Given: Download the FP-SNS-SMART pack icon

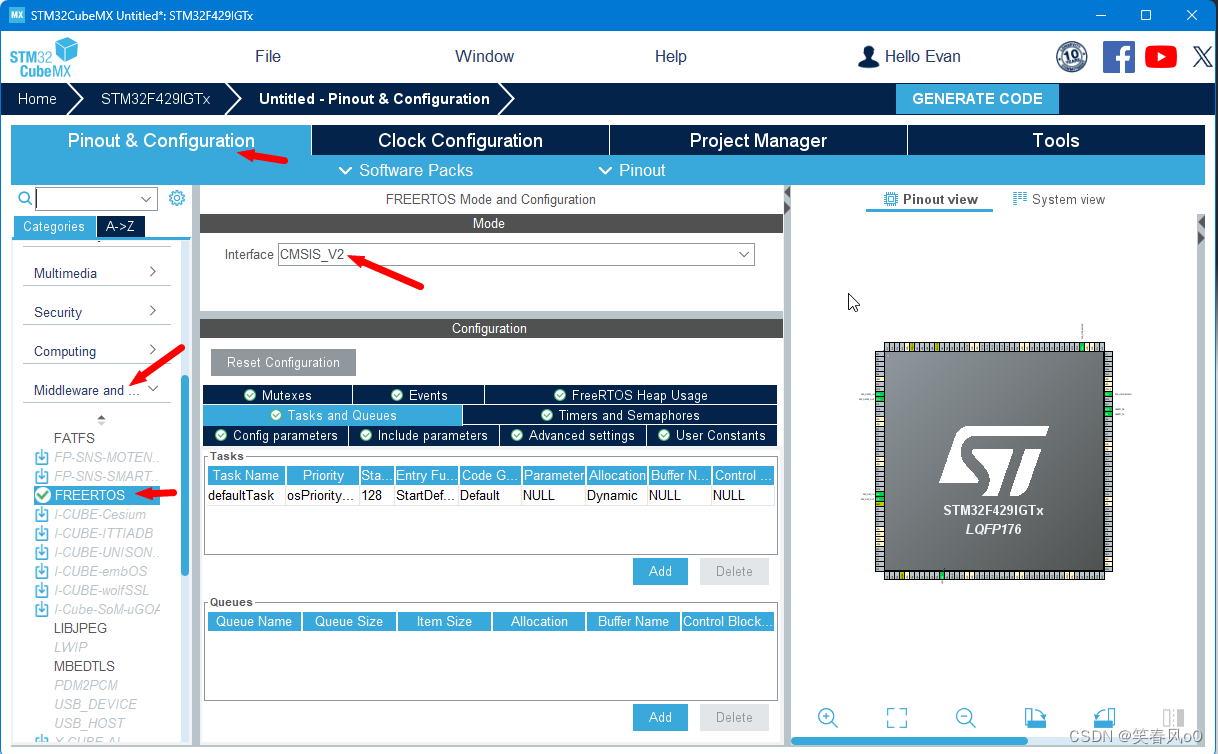Looking at the screenshot, I should [x=42, y=476].
